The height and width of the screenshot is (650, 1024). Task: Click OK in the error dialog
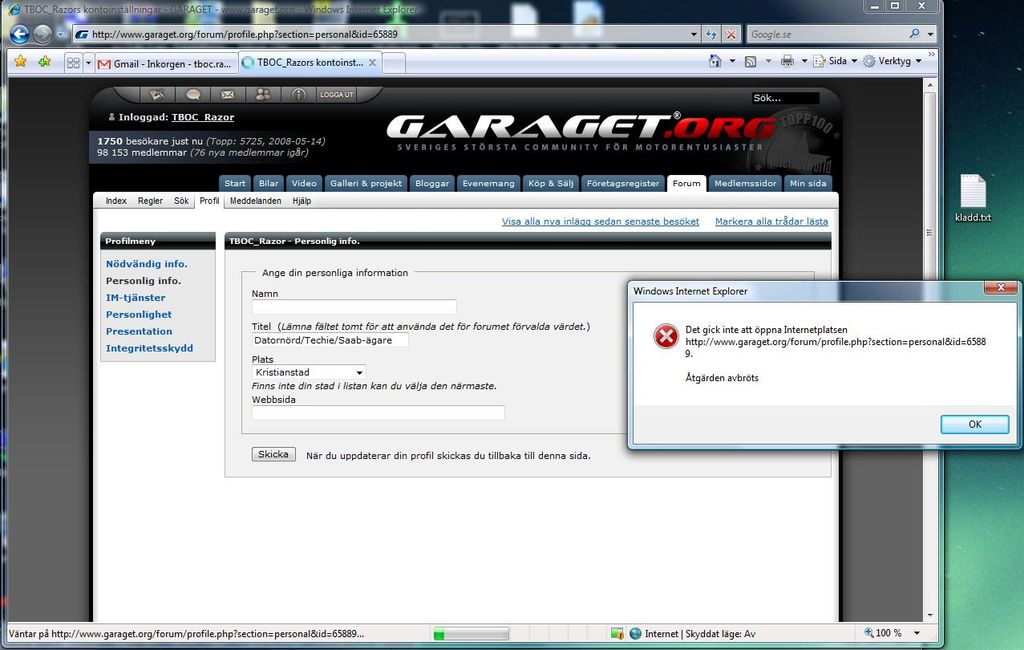(974, 425)
